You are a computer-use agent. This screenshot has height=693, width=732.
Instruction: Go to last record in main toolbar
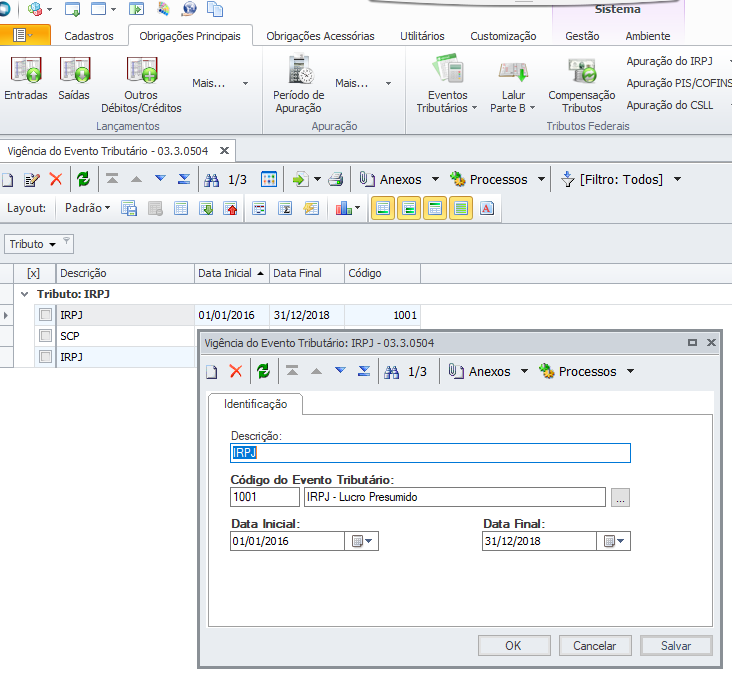coord(184,179)
